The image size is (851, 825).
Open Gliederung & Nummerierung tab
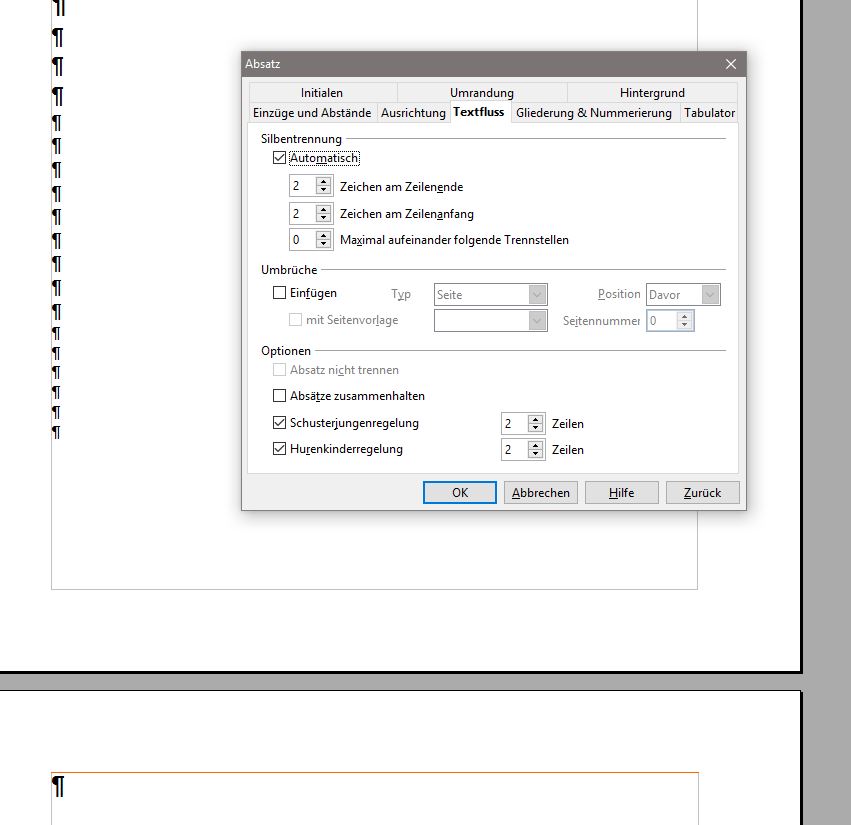(x=594, y=113)
